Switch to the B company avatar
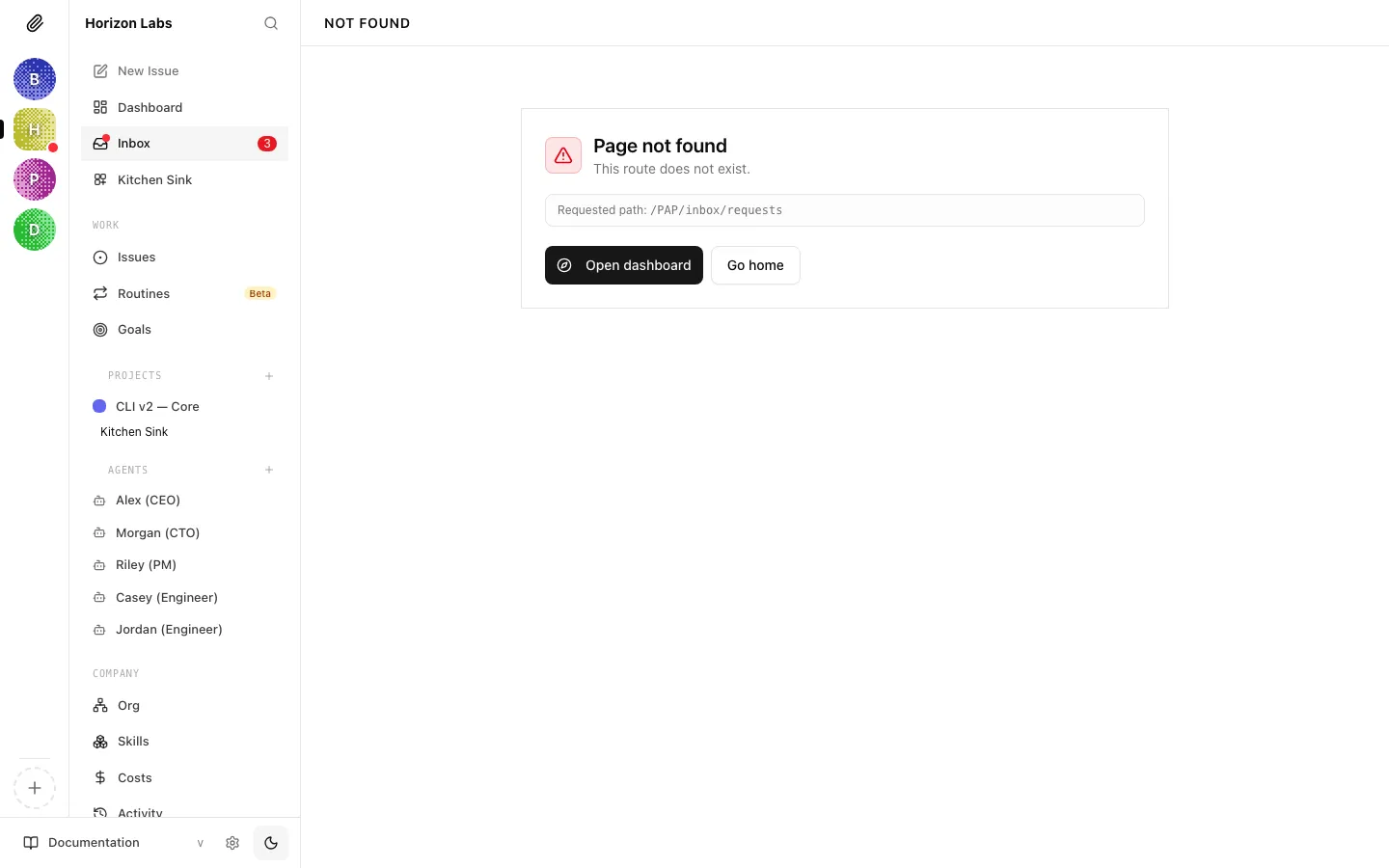The height and width of the screenshot is (868, 1389). (x=35, y=79)
